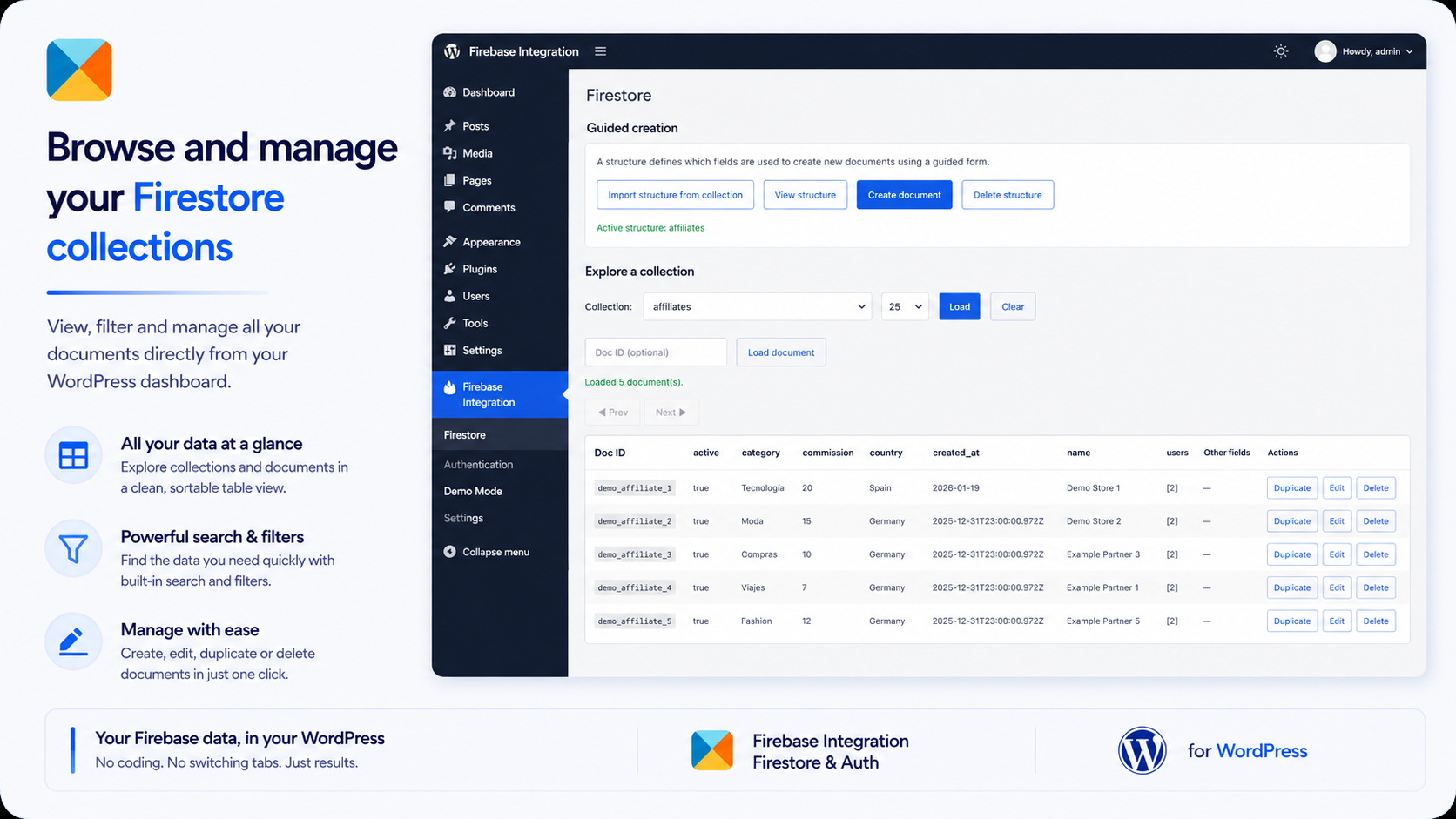Open the page size dropdown showing 25
Screen dimensions: 1456x819
click(x=905, y=306)
